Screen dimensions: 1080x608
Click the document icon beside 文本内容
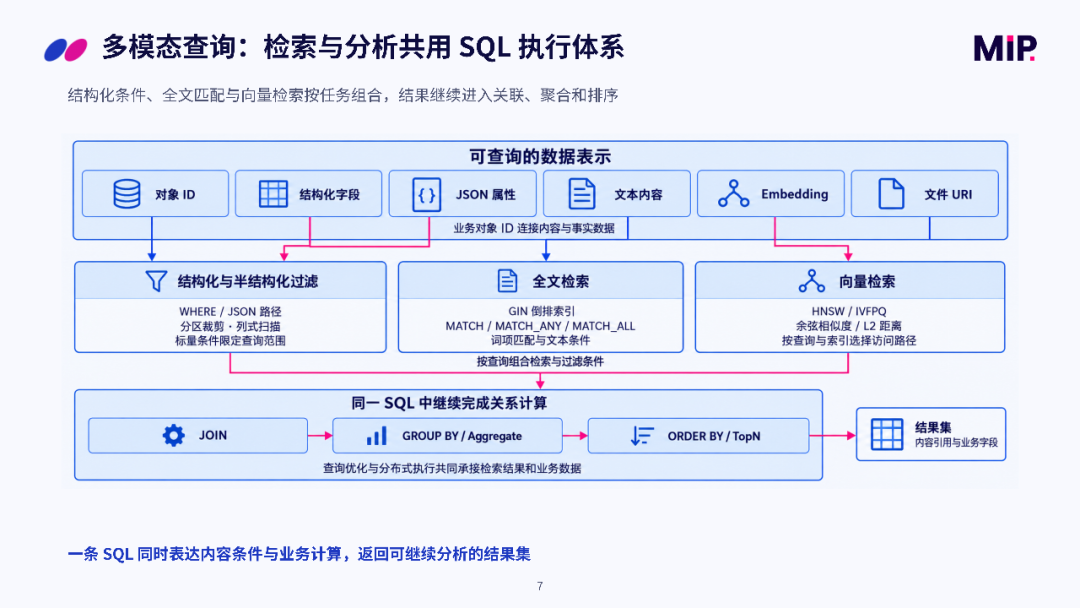point(581,194)
